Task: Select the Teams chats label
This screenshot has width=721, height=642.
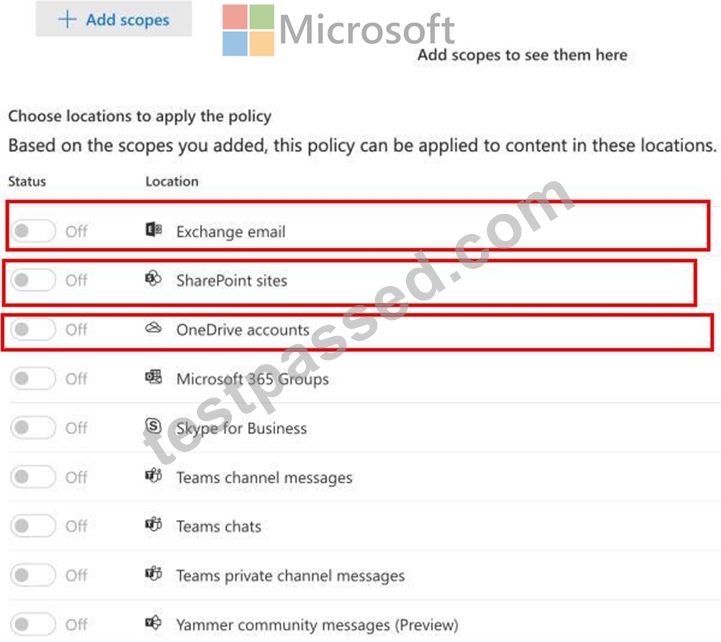Action: [219, 526]
